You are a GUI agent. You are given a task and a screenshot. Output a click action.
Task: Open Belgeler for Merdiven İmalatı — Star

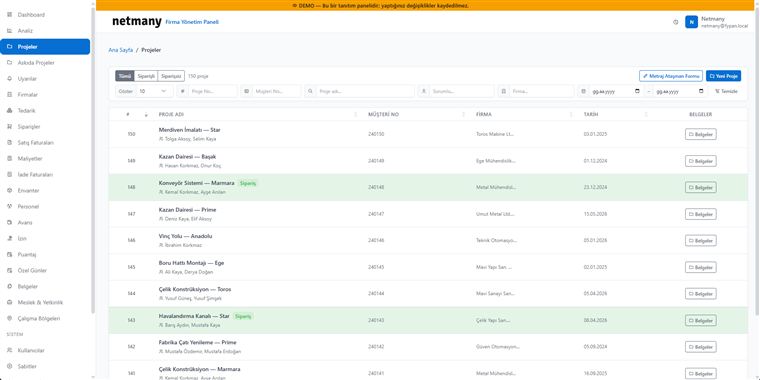tap(700, 134)
